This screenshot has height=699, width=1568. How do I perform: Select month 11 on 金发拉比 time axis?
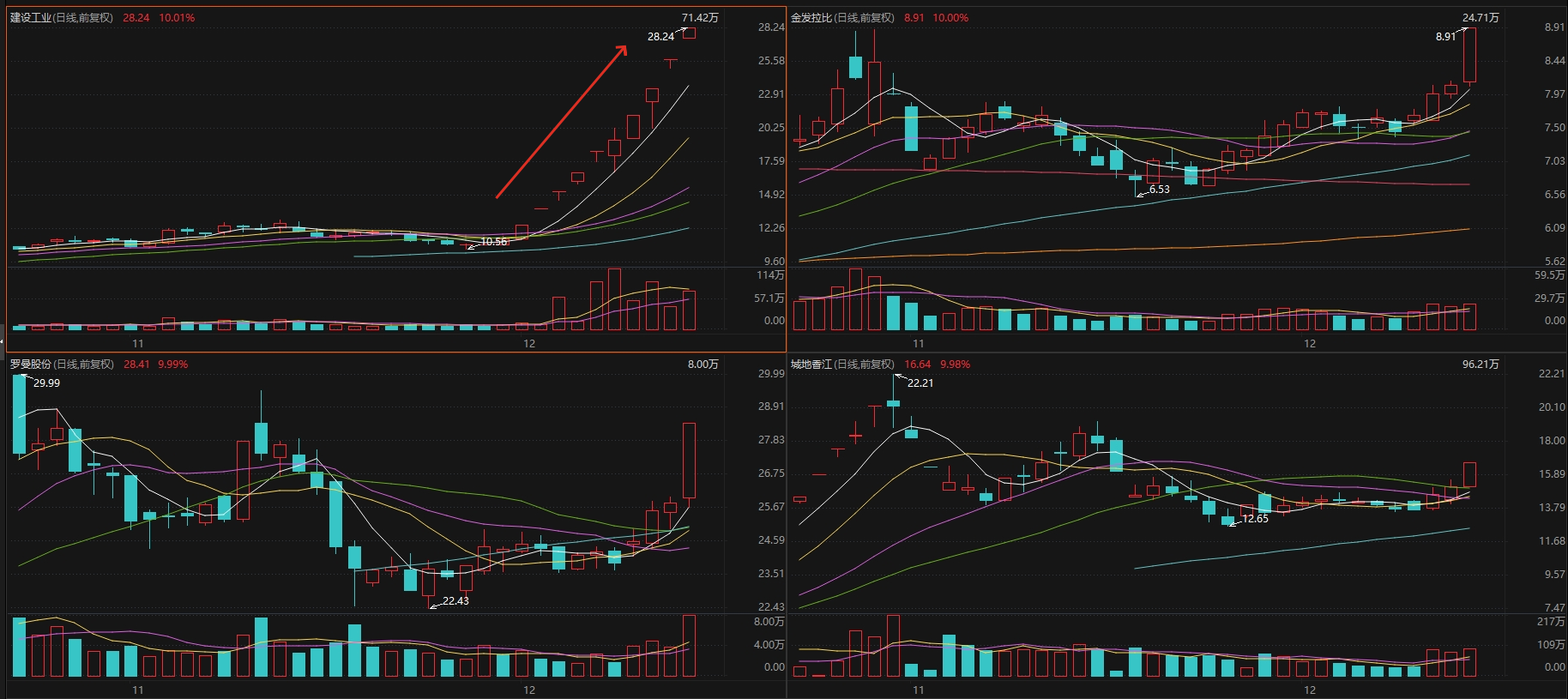[x=919, y=343]
